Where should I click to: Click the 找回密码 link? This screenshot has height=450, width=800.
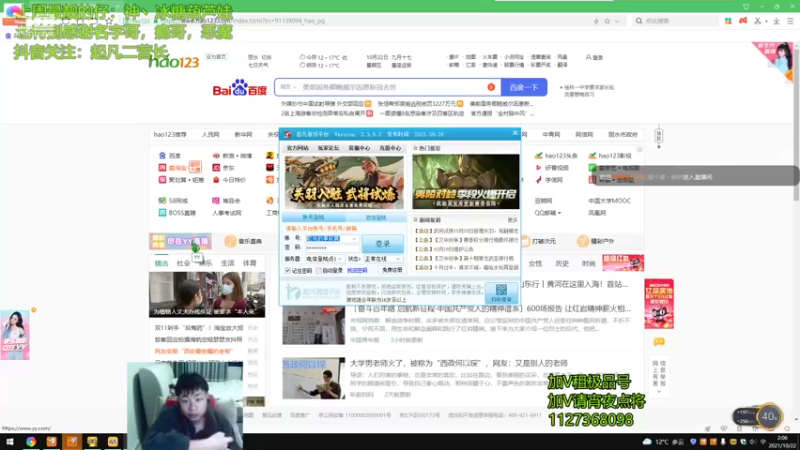(357, 270)
